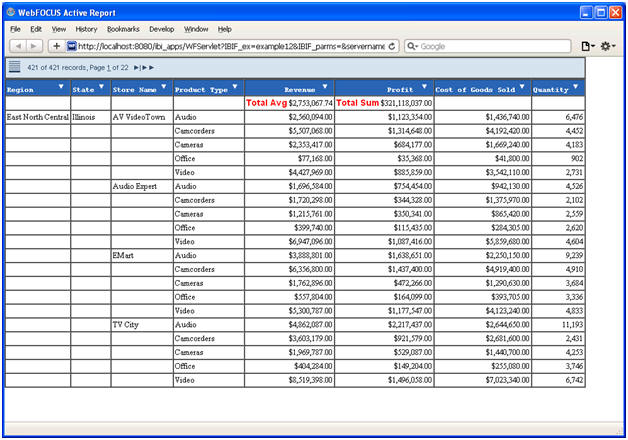Click revenue value $2,560,094.00

pos(310,117)
